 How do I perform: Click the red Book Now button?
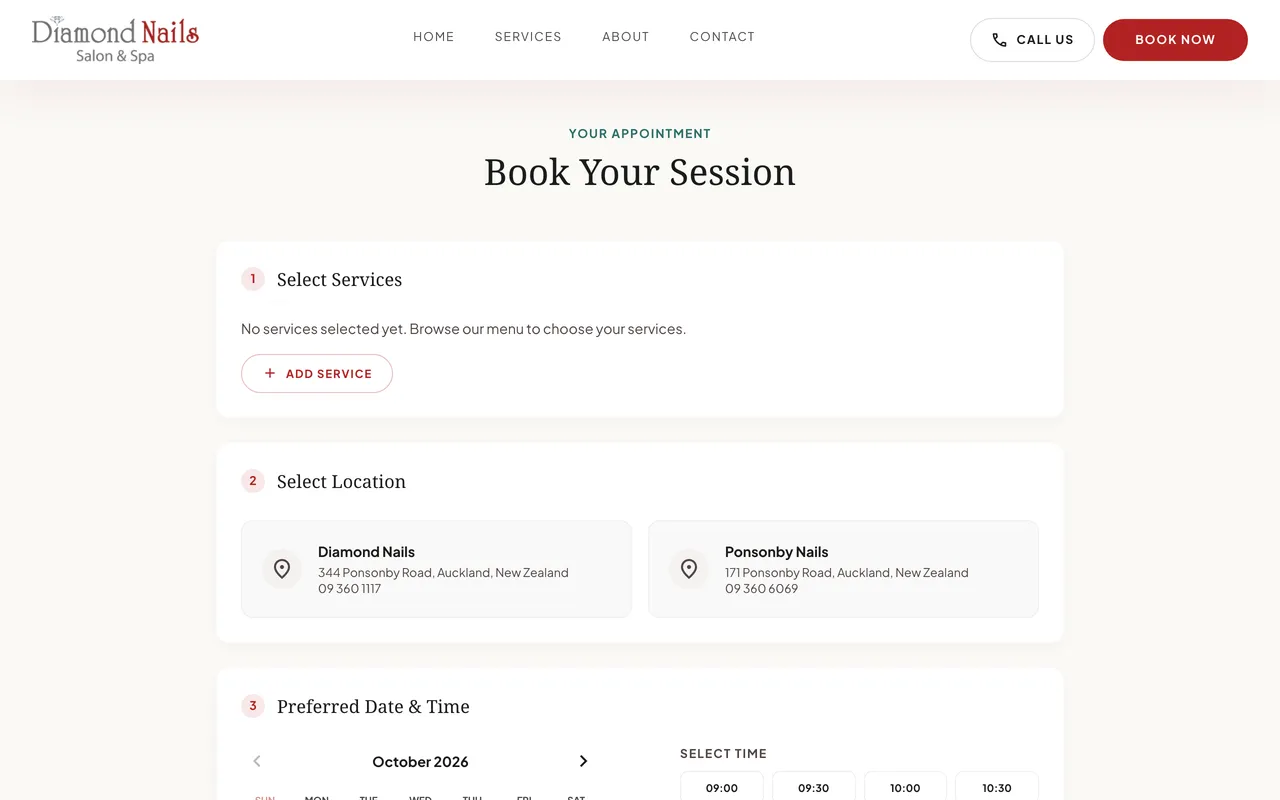point(1175,40)
